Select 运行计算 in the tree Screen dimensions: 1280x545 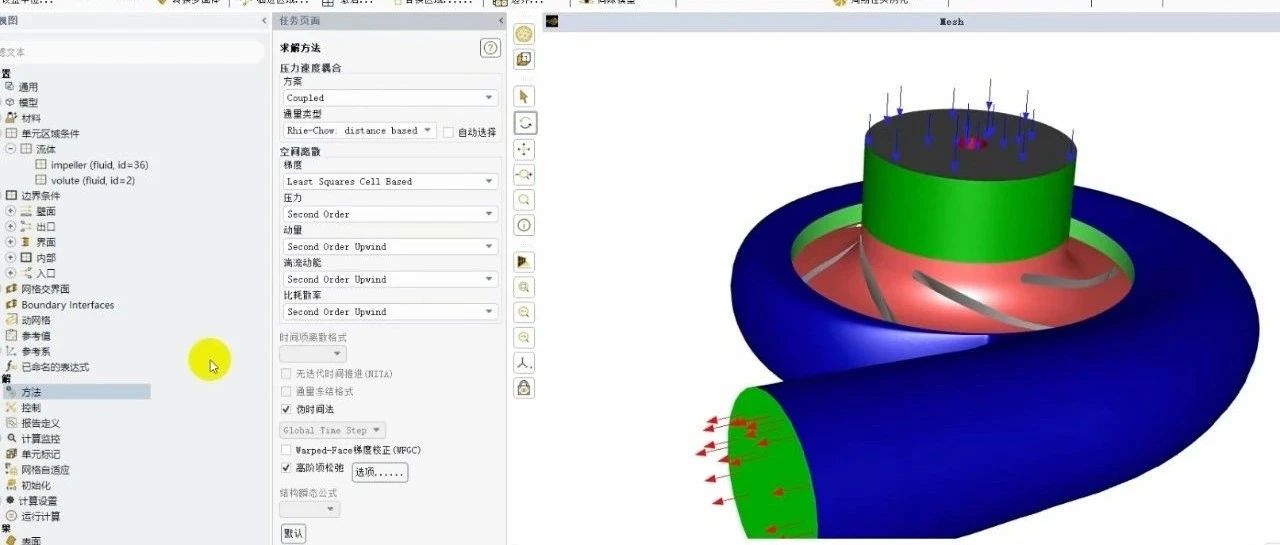(40, 517)
